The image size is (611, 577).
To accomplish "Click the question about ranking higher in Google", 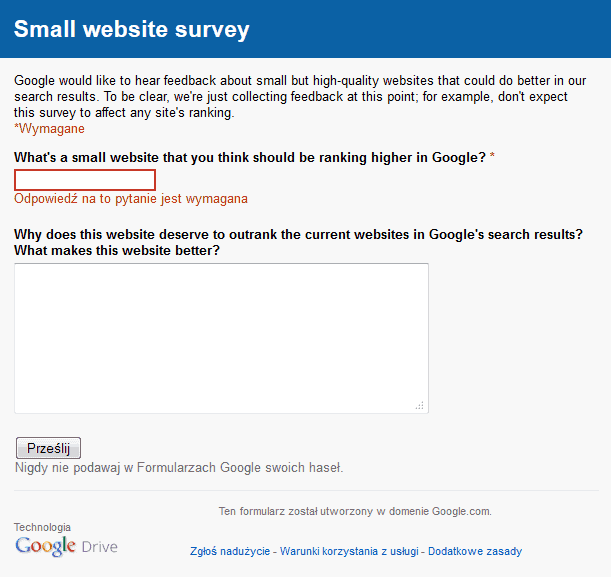I will [x=250, y=157].
